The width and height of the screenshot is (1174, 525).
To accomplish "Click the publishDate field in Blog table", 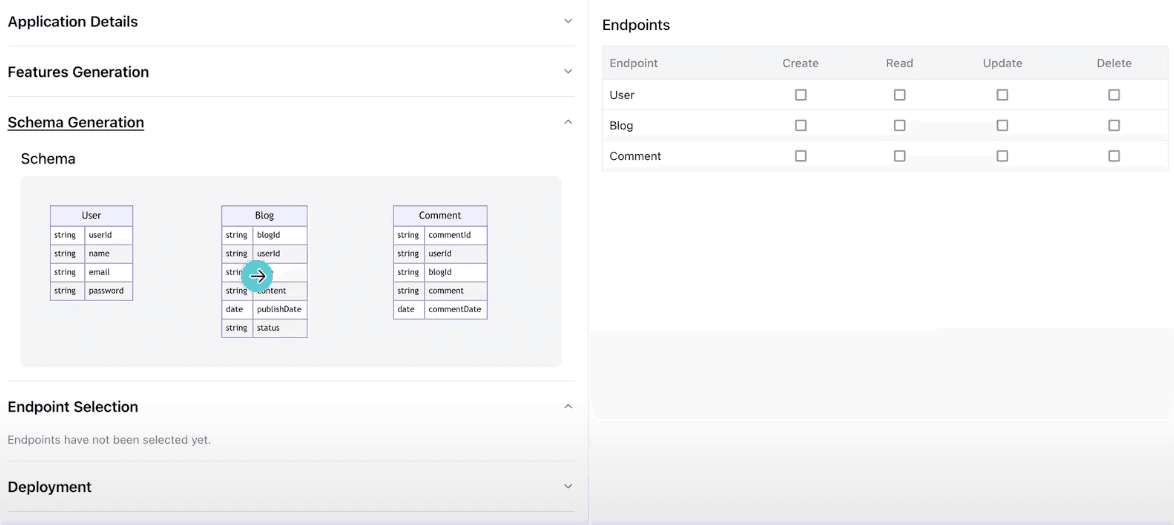I will pyautogui.click(x=280, y=309).
